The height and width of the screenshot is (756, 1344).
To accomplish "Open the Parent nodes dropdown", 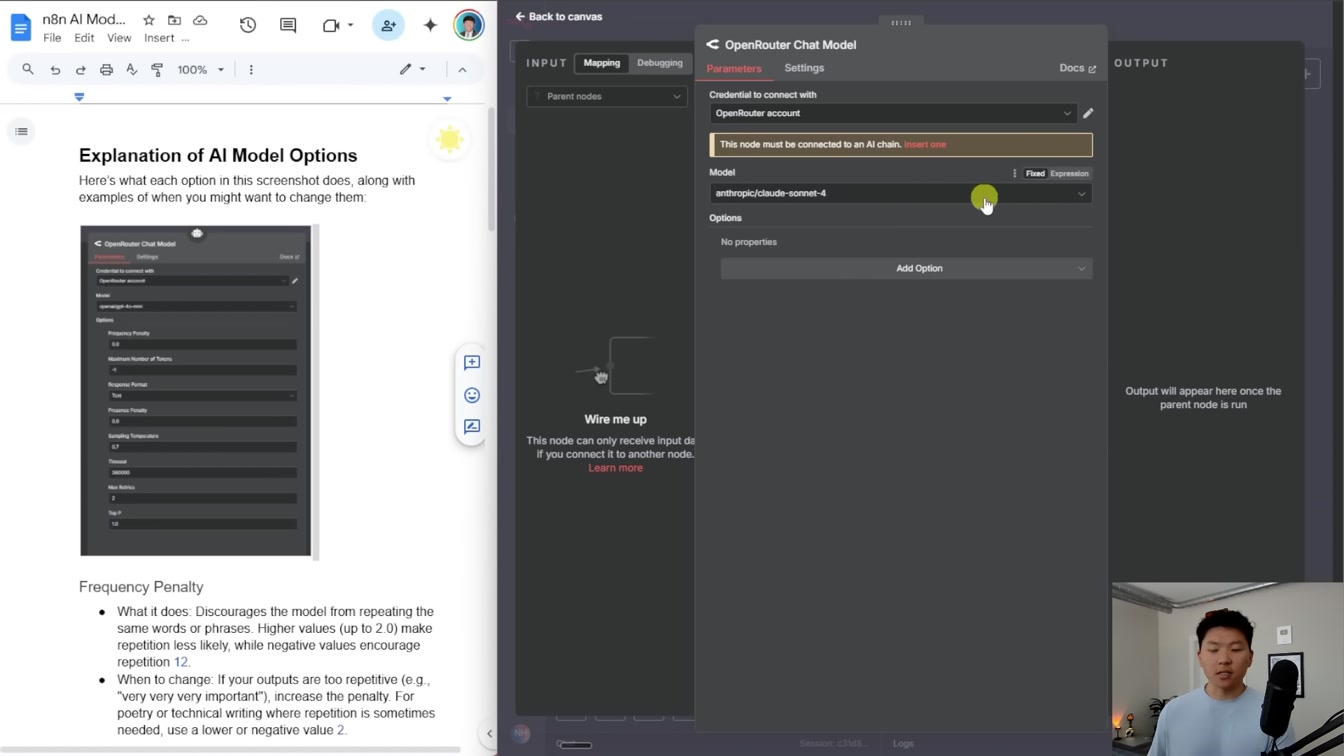I will (x=608, y=96).
